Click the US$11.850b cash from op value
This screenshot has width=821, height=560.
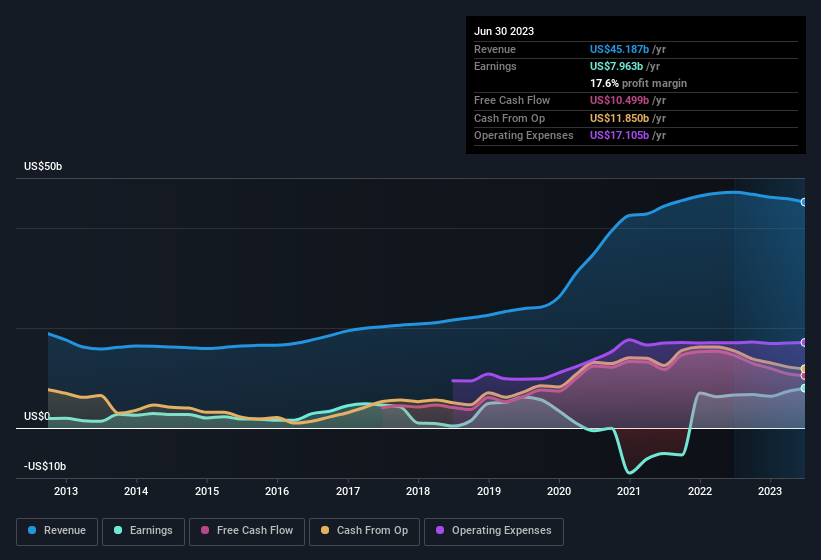point(619,118)
